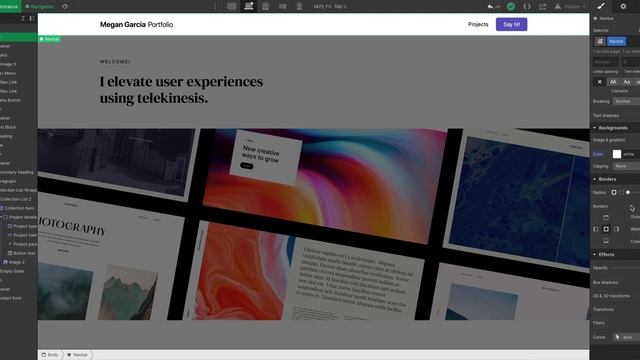The height and width of the screenshot is (360, 640).
Task: Click the green saved status checkmark
Action: pyautogui.click(x=511, y=6)
